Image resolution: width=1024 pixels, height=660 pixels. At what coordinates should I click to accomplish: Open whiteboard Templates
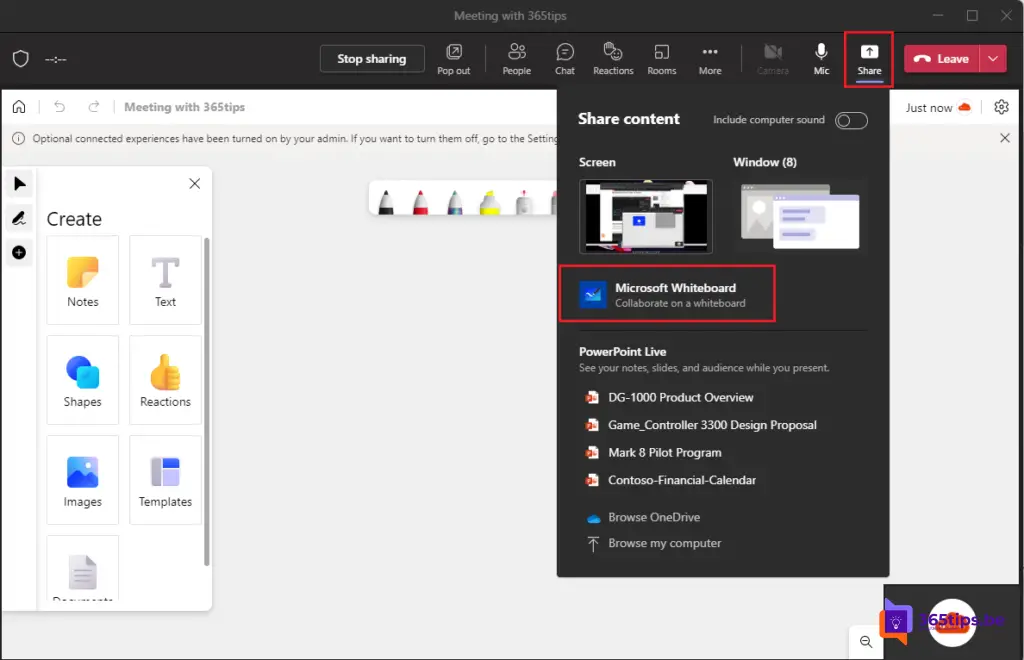pos(165,480)
